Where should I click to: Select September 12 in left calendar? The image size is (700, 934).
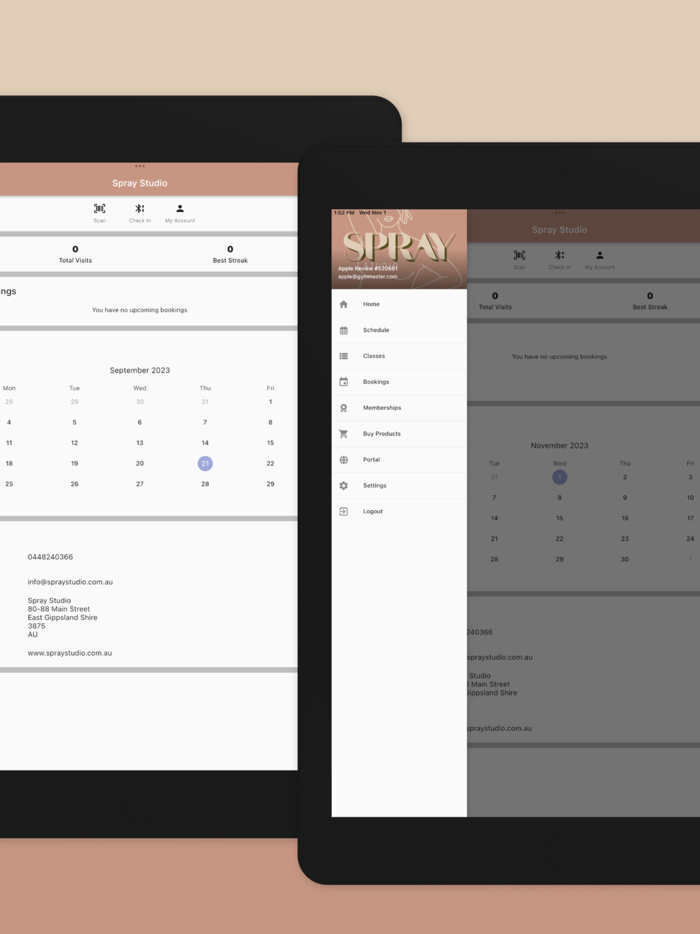point(74,443)
